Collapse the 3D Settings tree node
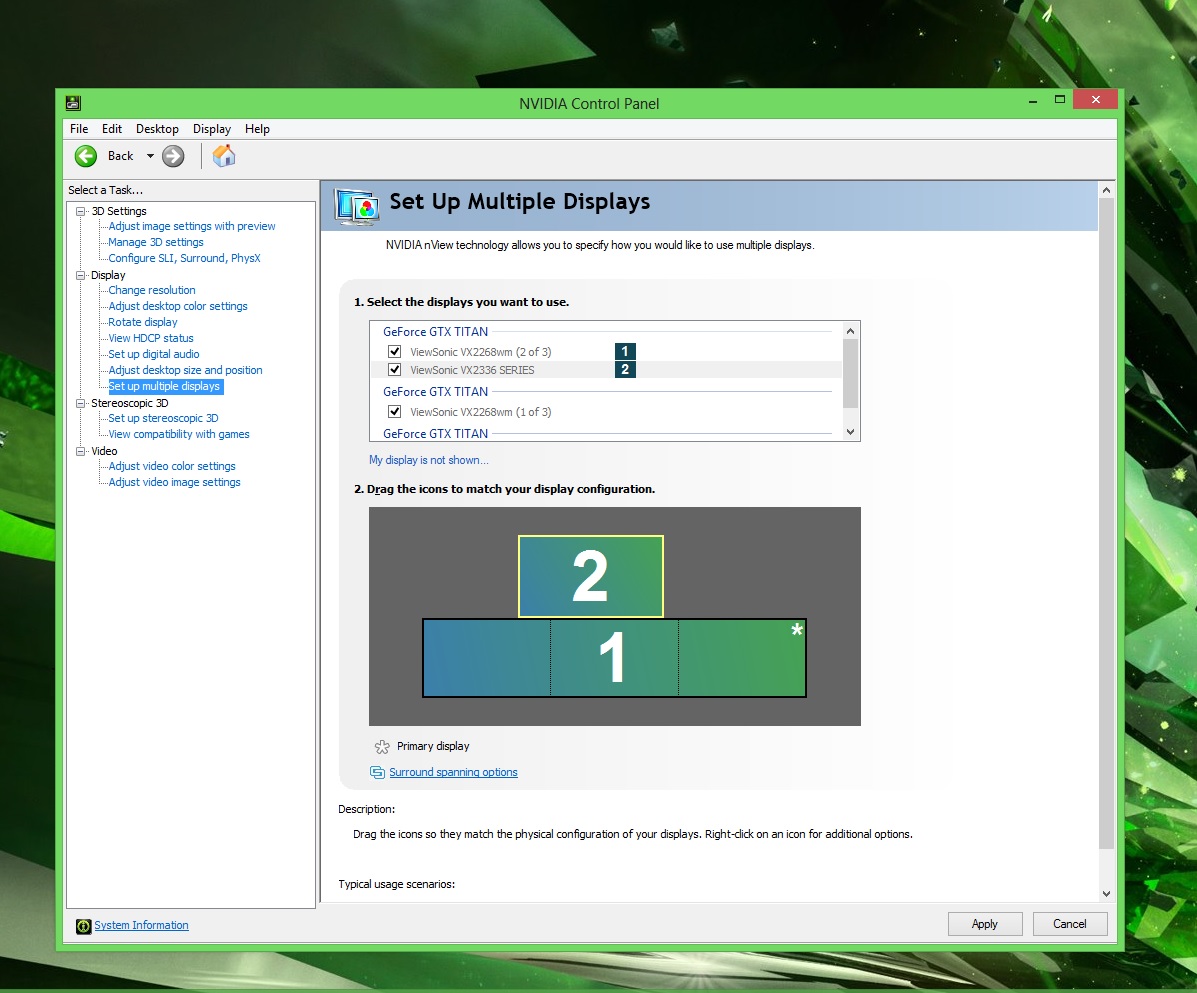The width and height of the screenshot is (1197, 993). pos(81,211)
